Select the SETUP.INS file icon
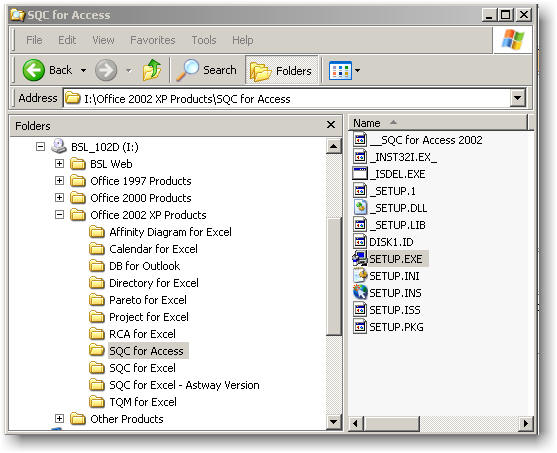This screenshot has width=557, height=453. [360, 293]
